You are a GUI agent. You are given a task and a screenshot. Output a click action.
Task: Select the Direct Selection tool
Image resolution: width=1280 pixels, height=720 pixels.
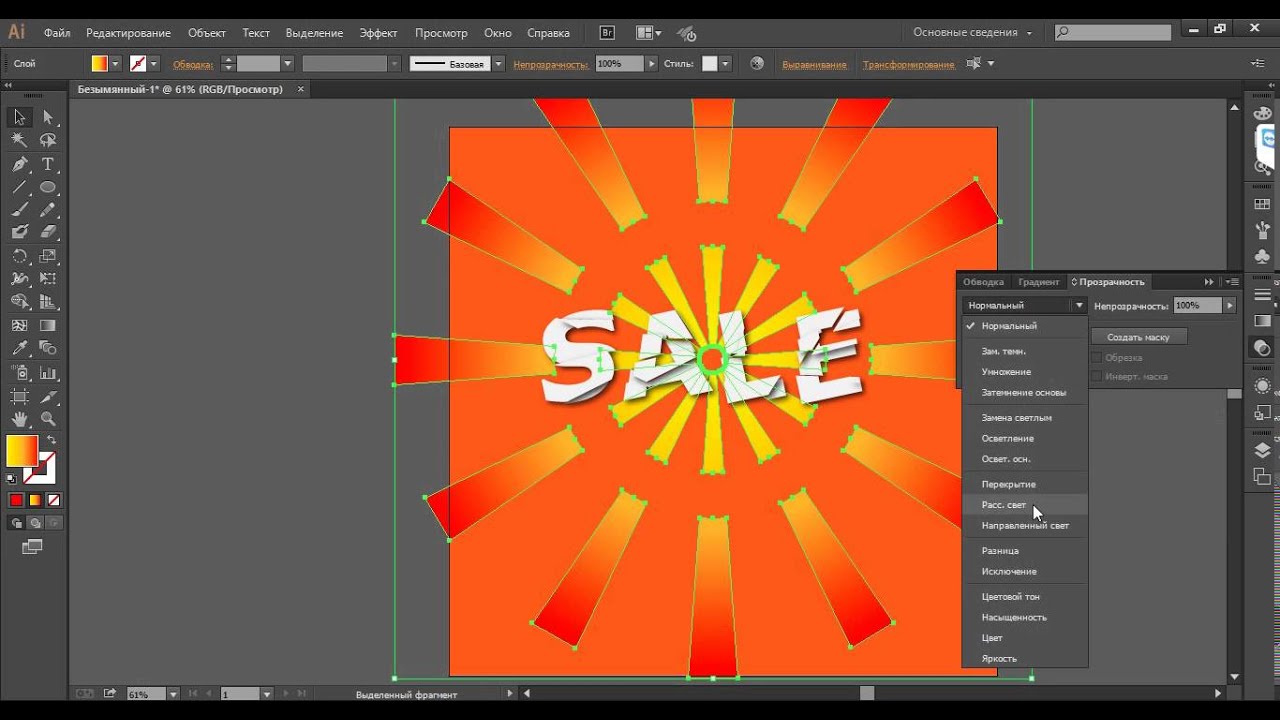pyautogui.click(x=48, y=118)
